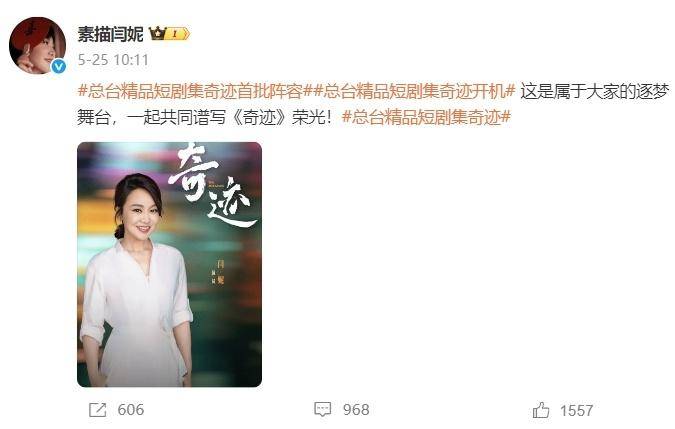Click the thumbs-up like icon
The height and width of the screenshot is (429, 675).
click(x=541, y=410)
